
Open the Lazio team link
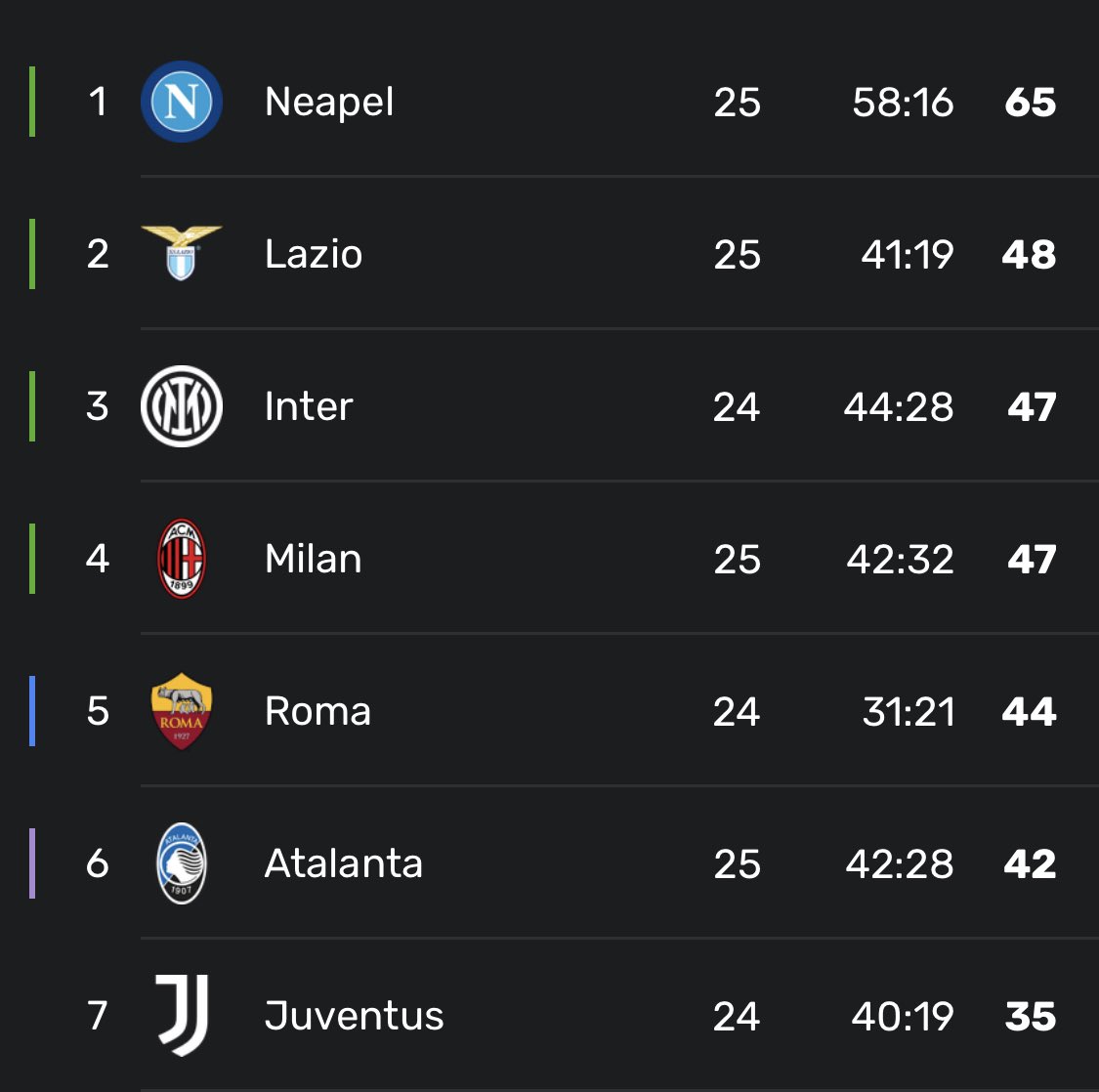tap(314, 254)
